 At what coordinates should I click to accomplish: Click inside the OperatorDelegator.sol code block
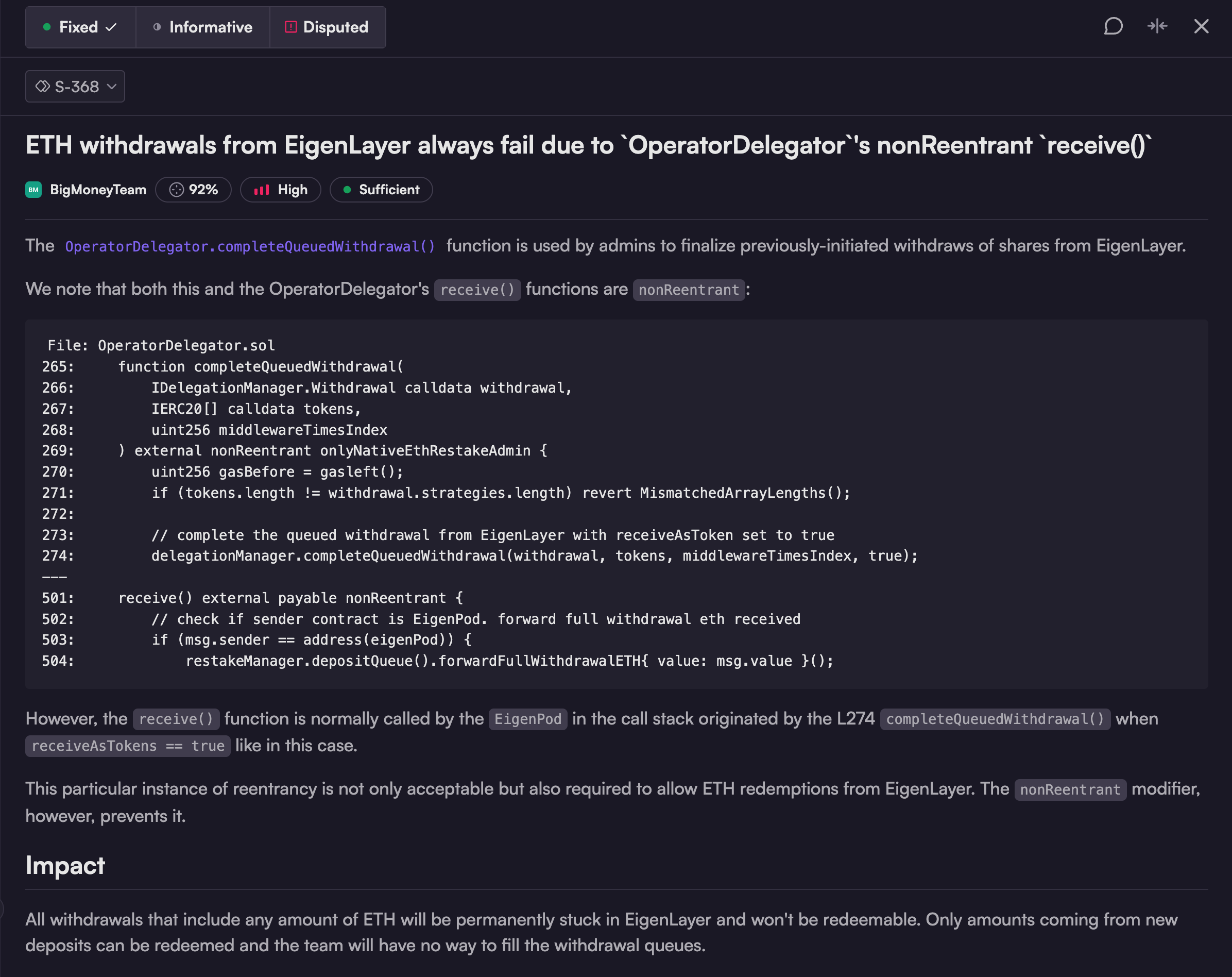(616, 503)
